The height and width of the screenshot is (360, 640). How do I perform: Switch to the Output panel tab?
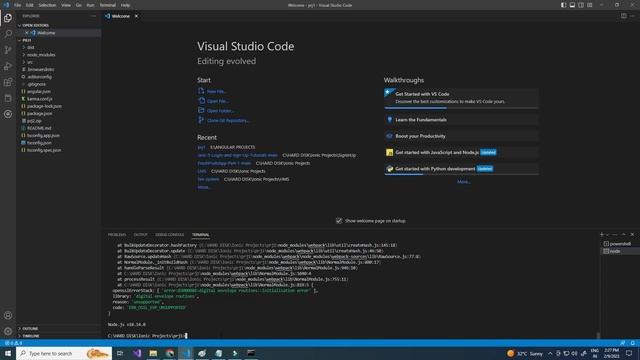pos(140,235)
